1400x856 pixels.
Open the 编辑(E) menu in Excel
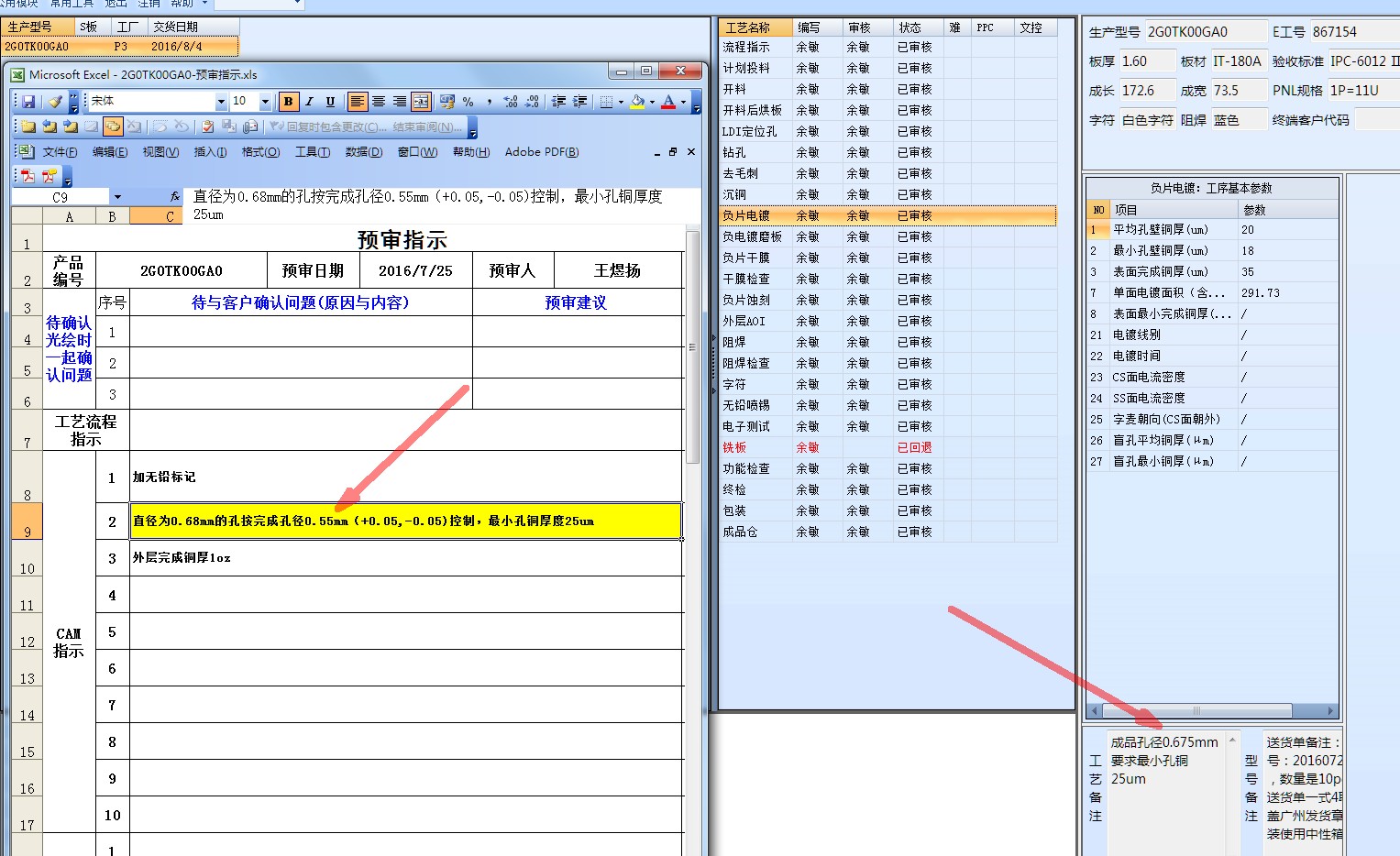[x=110, y=152]
